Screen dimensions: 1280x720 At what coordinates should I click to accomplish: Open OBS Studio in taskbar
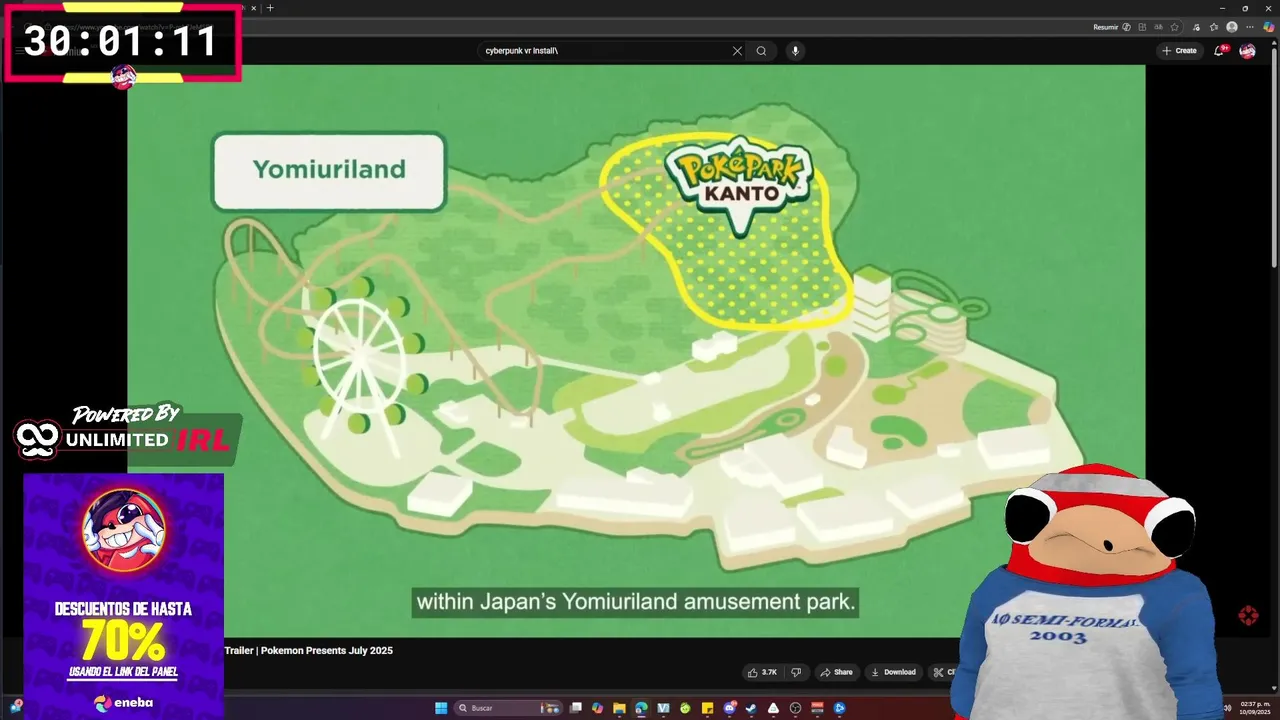[795, 708]
